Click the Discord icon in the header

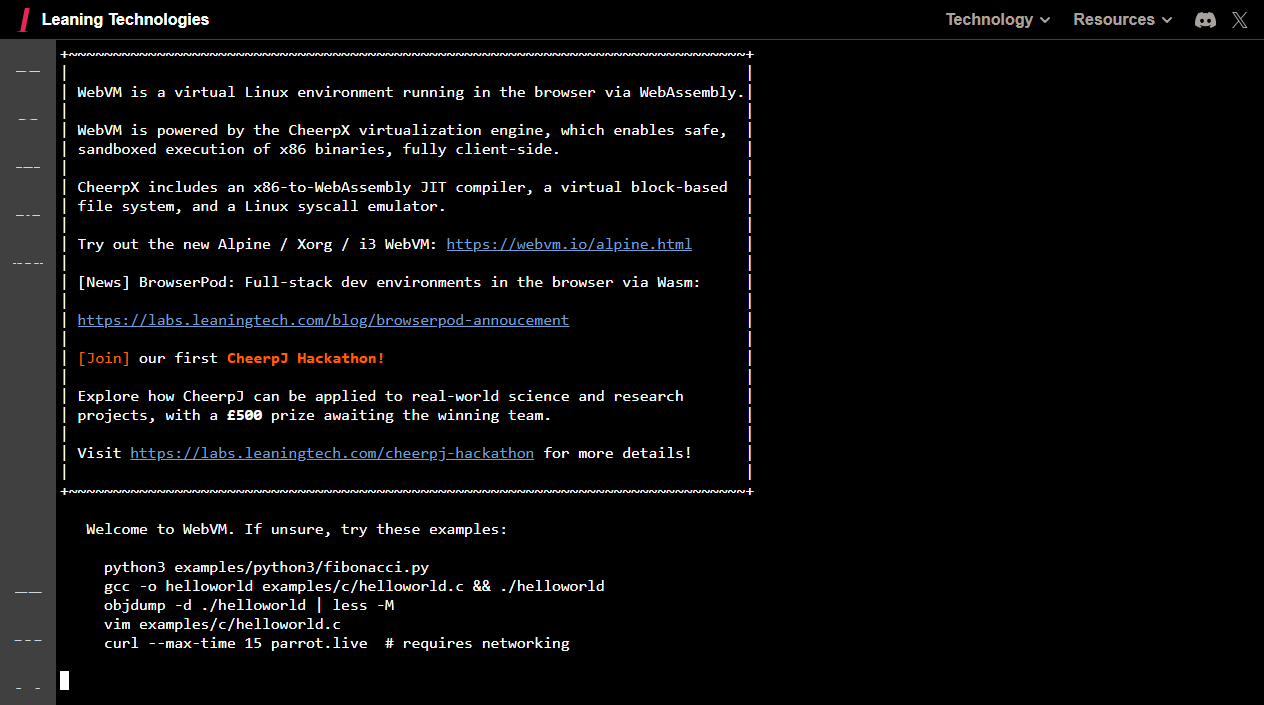point(1205,19)
